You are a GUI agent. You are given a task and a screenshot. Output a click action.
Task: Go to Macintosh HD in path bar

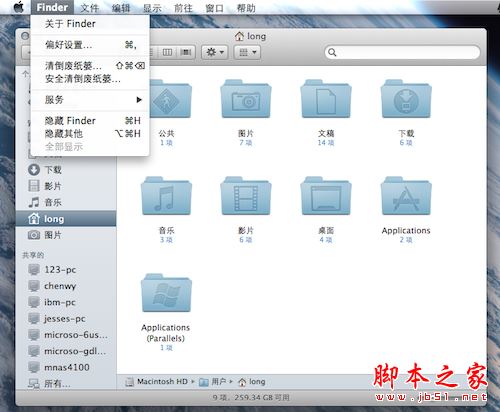(156, 382)
